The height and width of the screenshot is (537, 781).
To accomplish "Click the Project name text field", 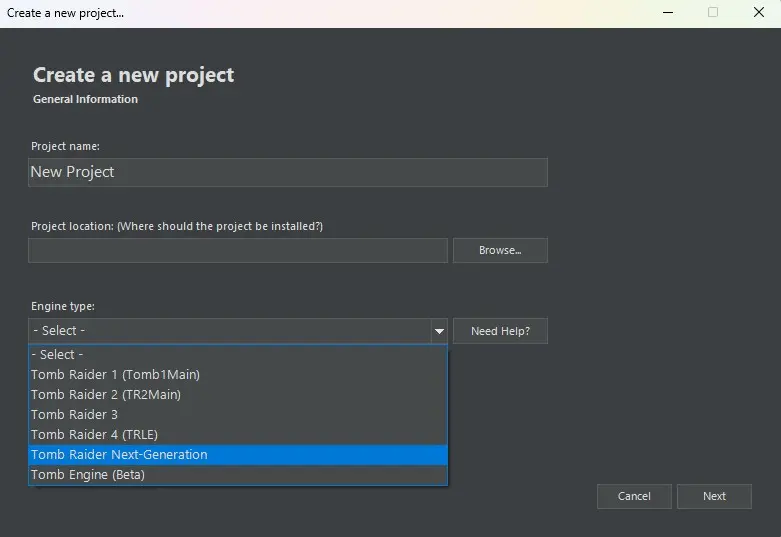I will [287, 172].
